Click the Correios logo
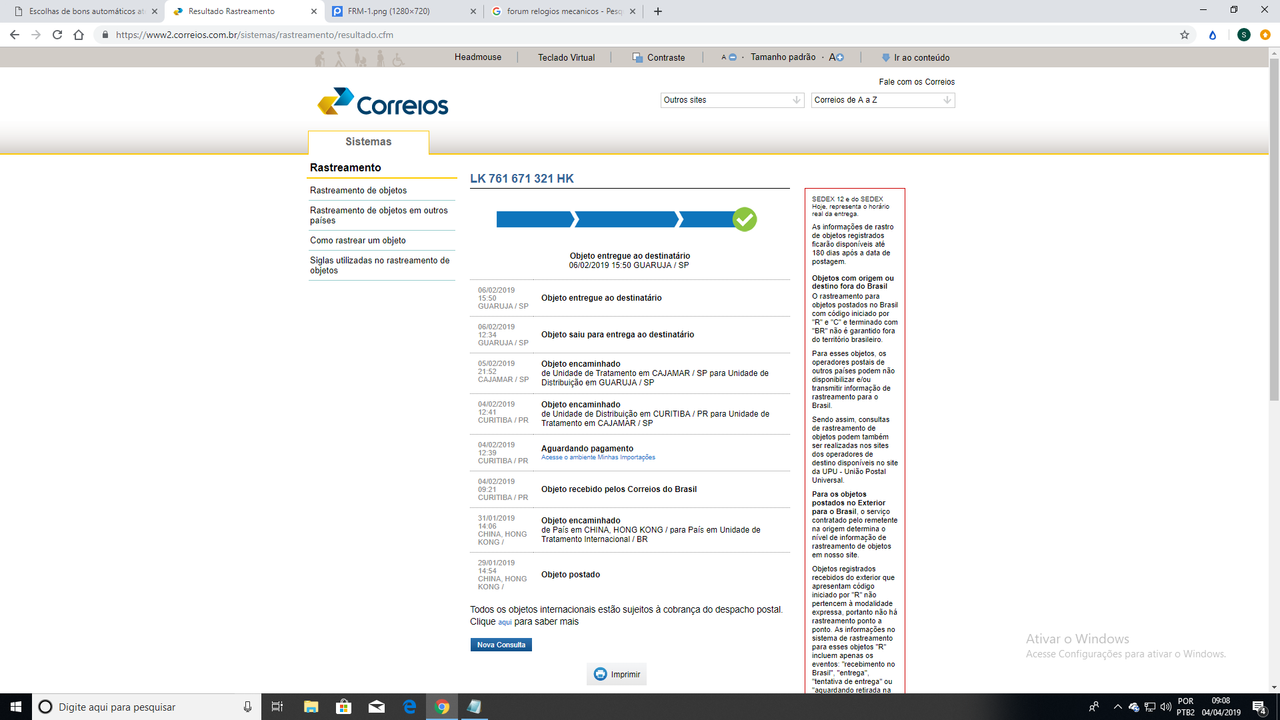Viewport: 1280px width, 720px height. [x=382, y=102]
